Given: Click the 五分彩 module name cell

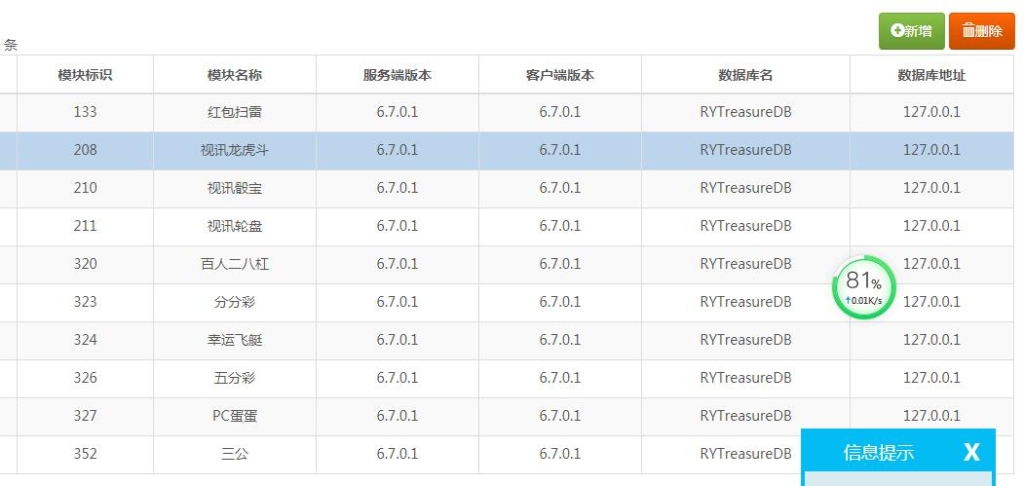Looking at the screenshot, I should tap(234, 378).
